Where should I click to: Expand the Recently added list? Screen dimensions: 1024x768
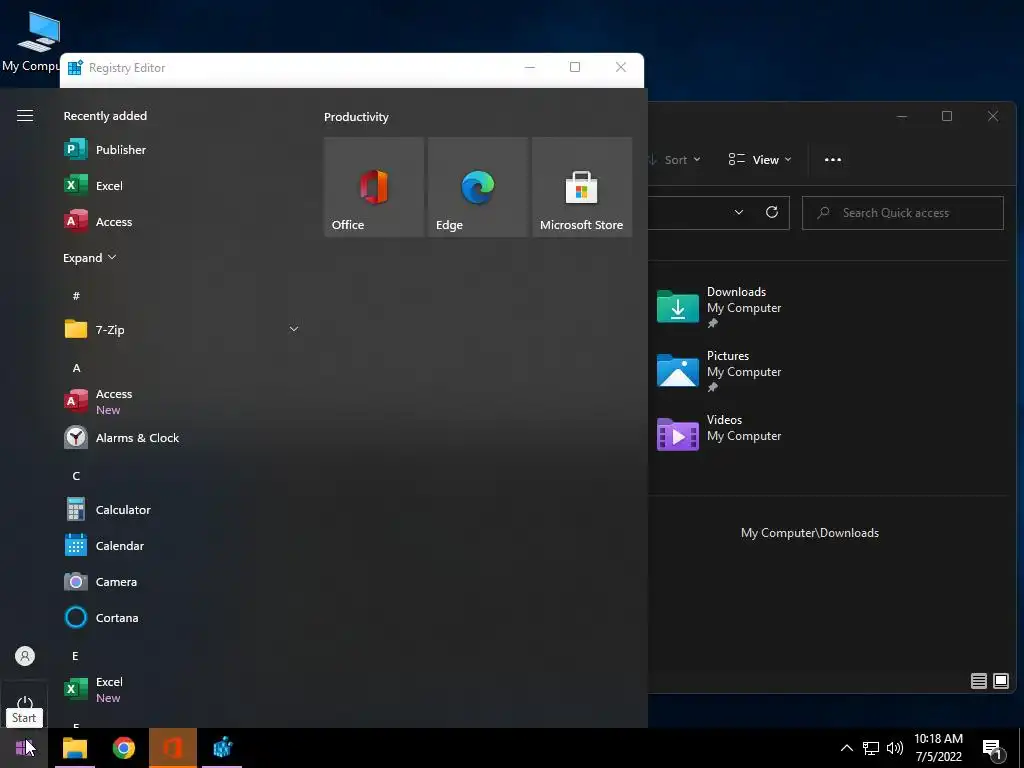pos(89,257)
